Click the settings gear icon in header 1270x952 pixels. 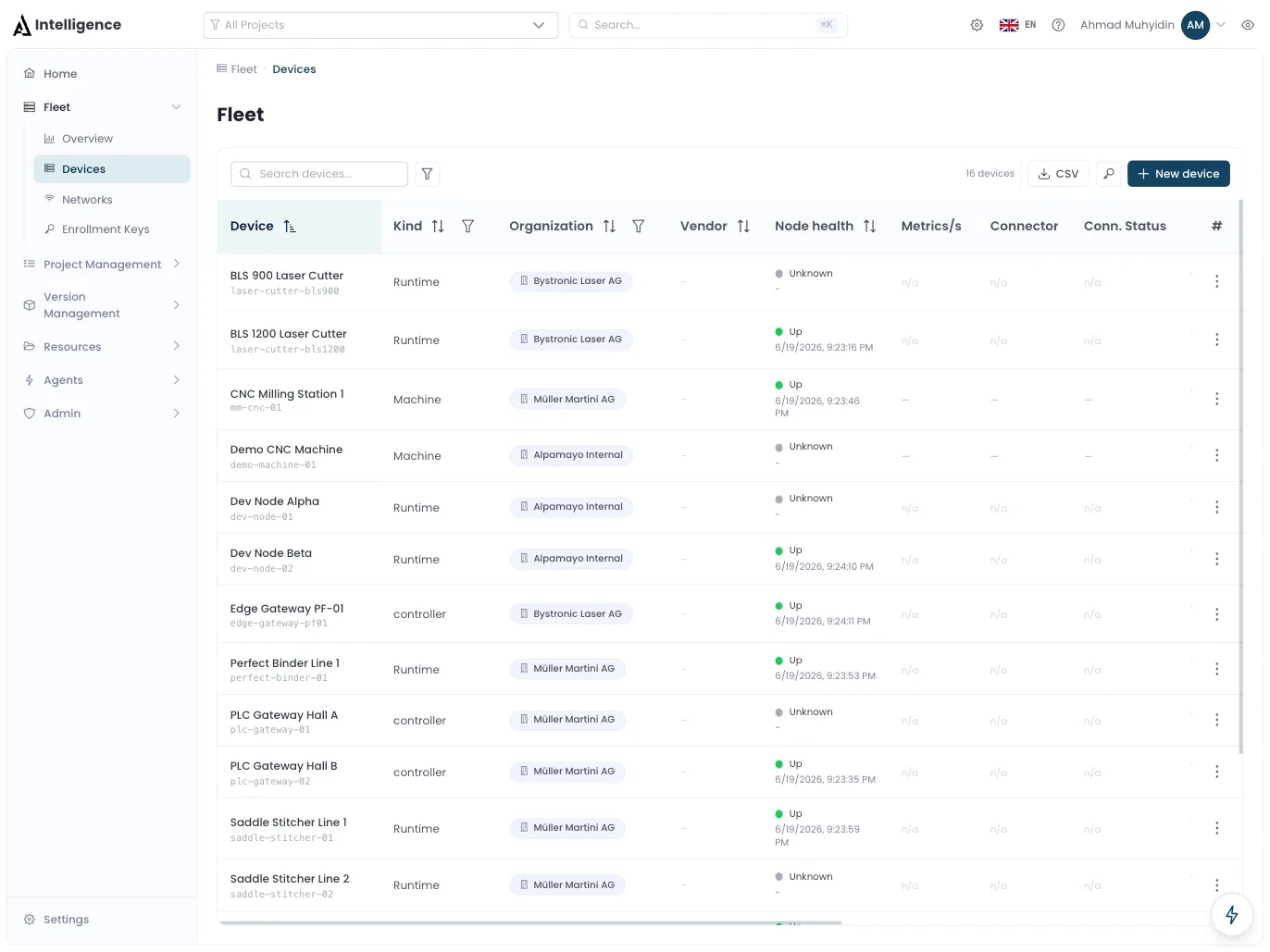(977, 25)
